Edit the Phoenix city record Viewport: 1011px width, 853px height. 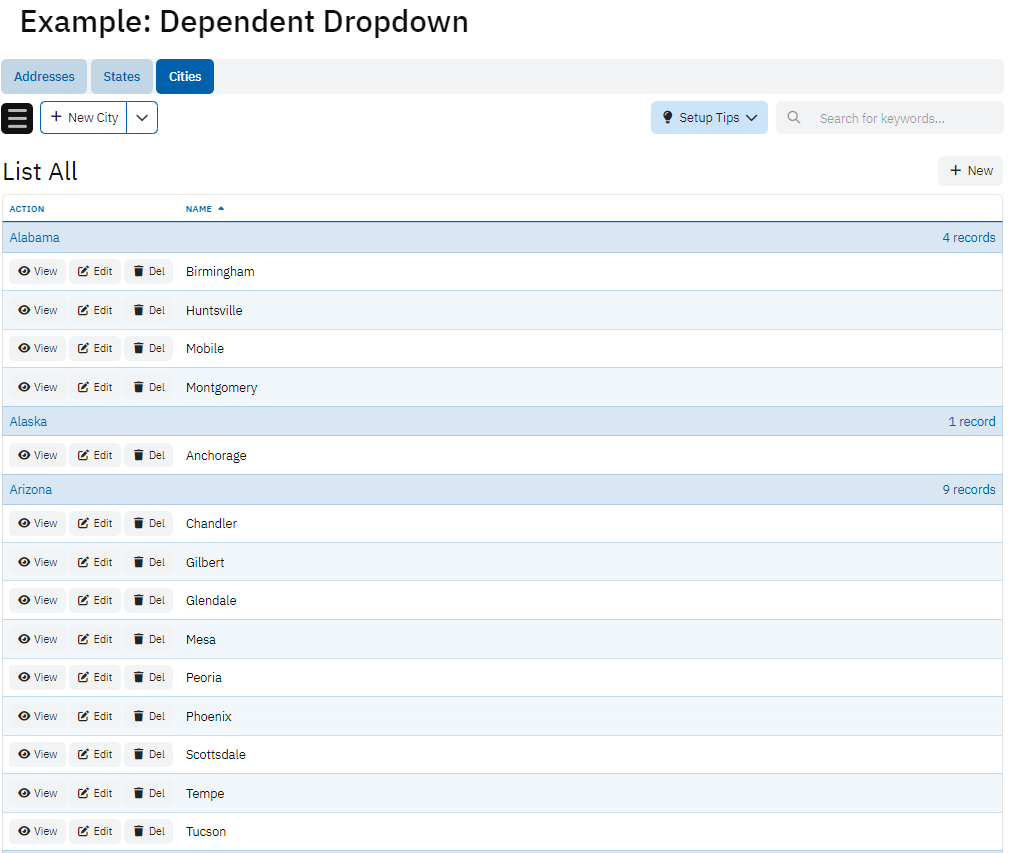coord(95,717)
